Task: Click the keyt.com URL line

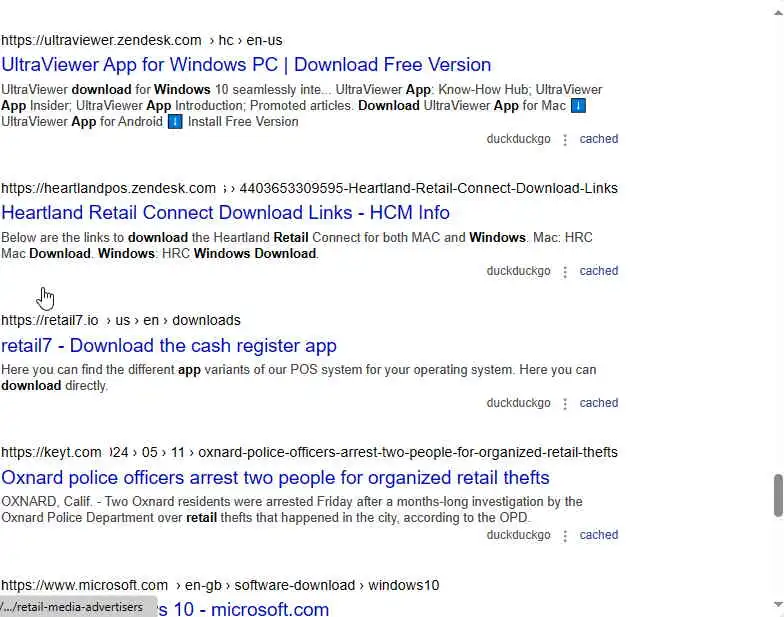Action: (x=310, y=452)
